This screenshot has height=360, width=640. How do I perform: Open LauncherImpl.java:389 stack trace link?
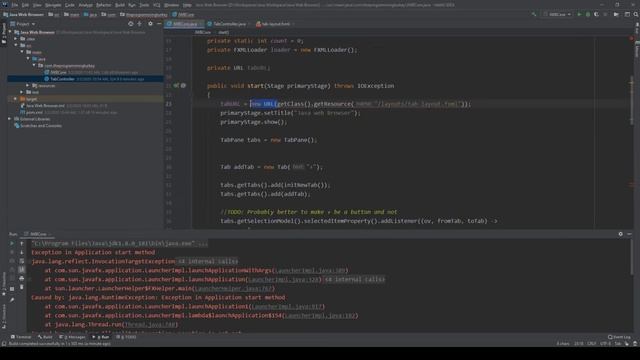[x=310, y=271]
